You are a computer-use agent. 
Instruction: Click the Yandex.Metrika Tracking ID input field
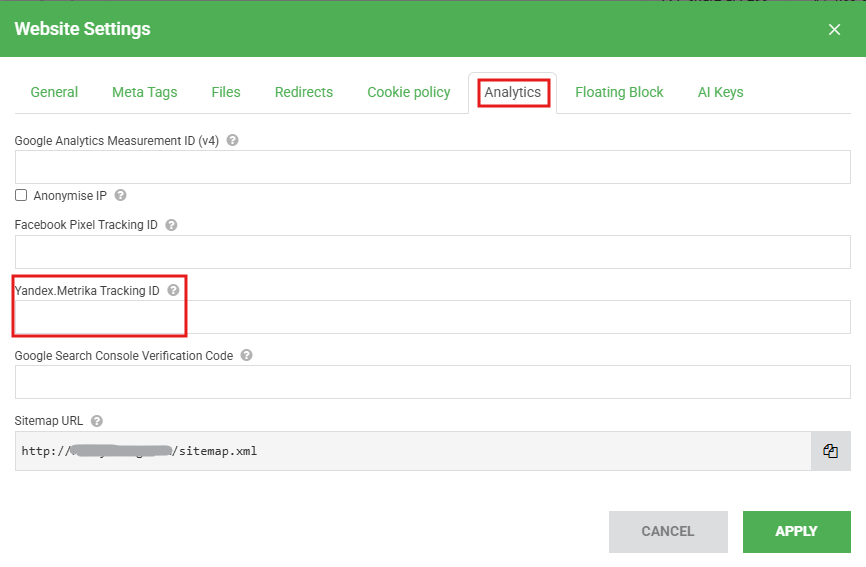(x=432, y=317)
